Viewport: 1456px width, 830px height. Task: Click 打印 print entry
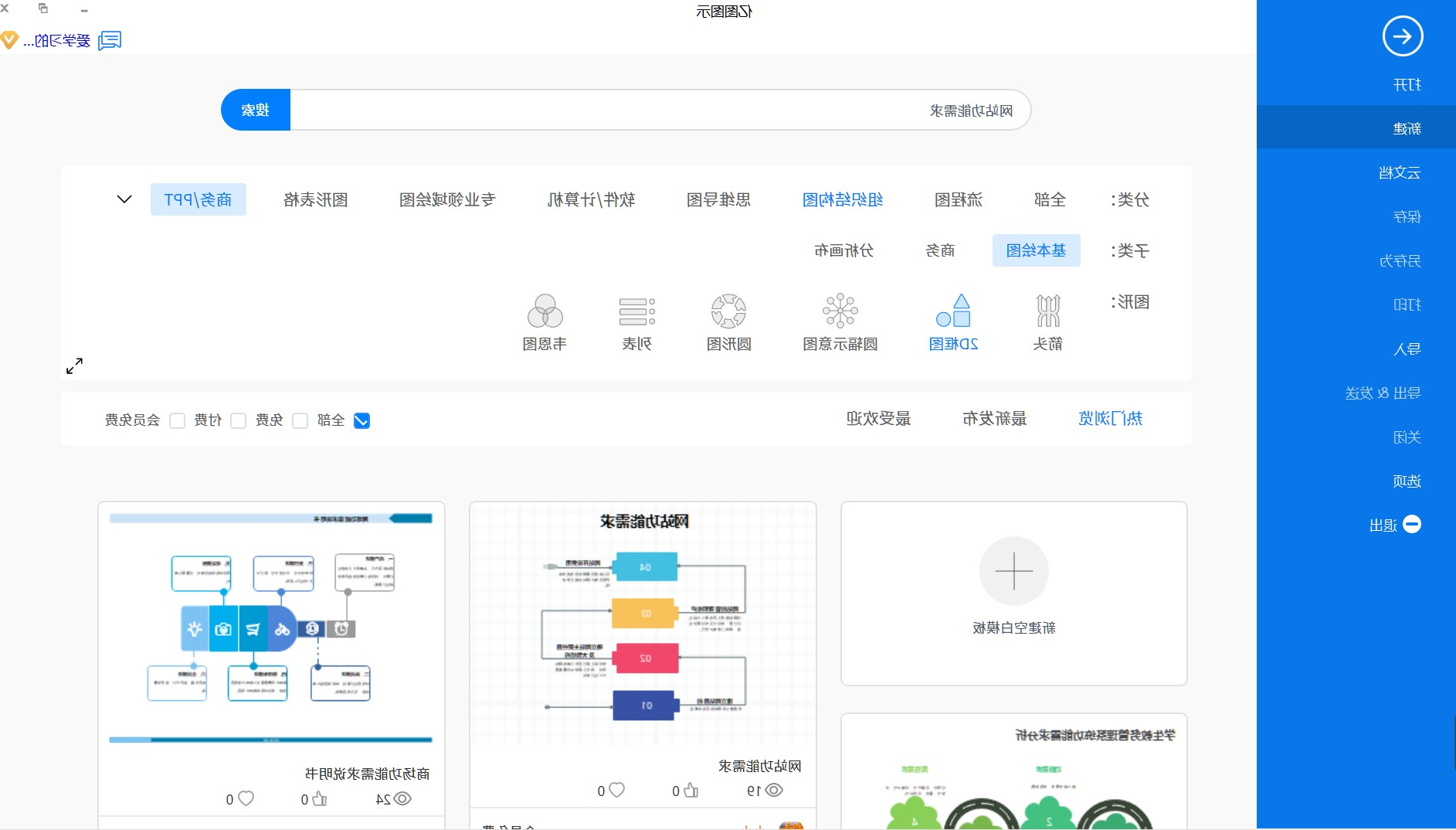click(x=1407, y=304)
